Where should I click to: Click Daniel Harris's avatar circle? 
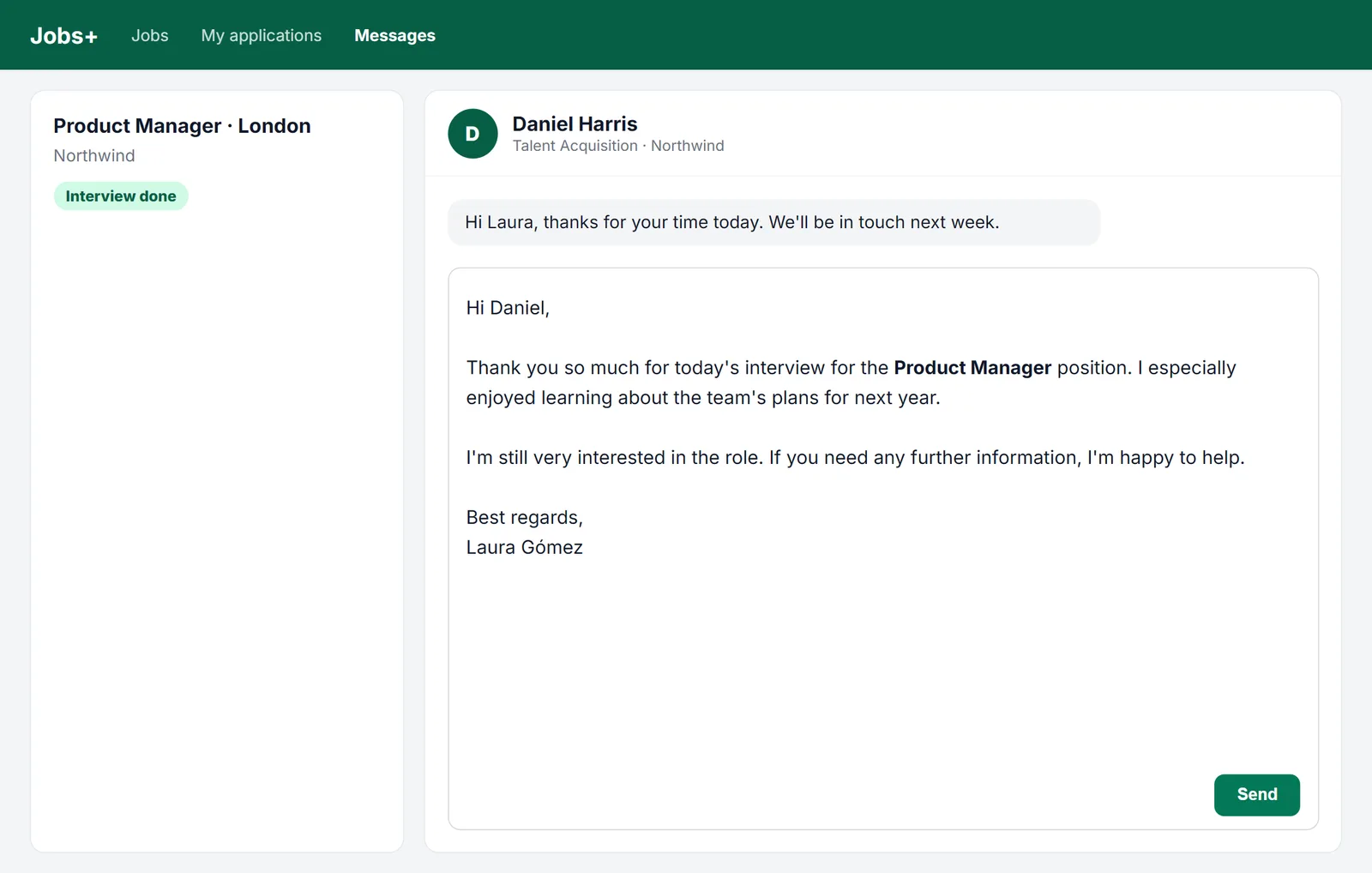[472, 134]
